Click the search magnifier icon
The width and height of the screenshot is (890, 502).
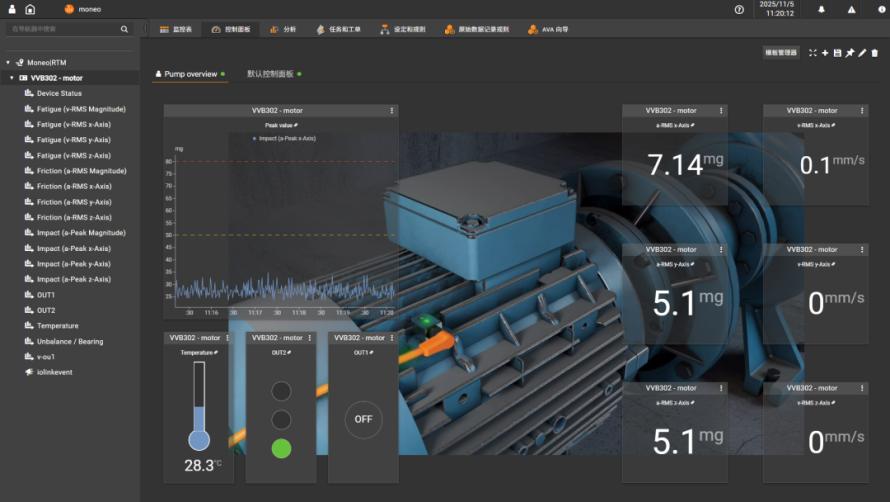(x=124, y=29)
